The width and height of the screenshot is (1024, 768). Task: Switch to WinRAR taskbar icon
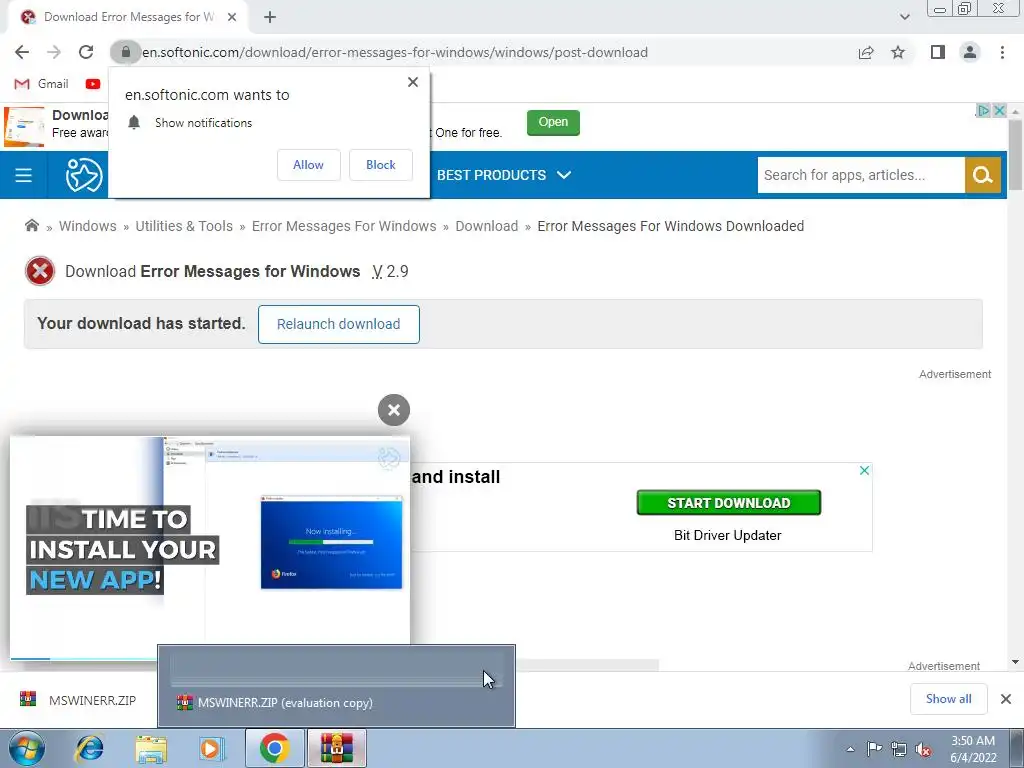click(x=336, y=748)
